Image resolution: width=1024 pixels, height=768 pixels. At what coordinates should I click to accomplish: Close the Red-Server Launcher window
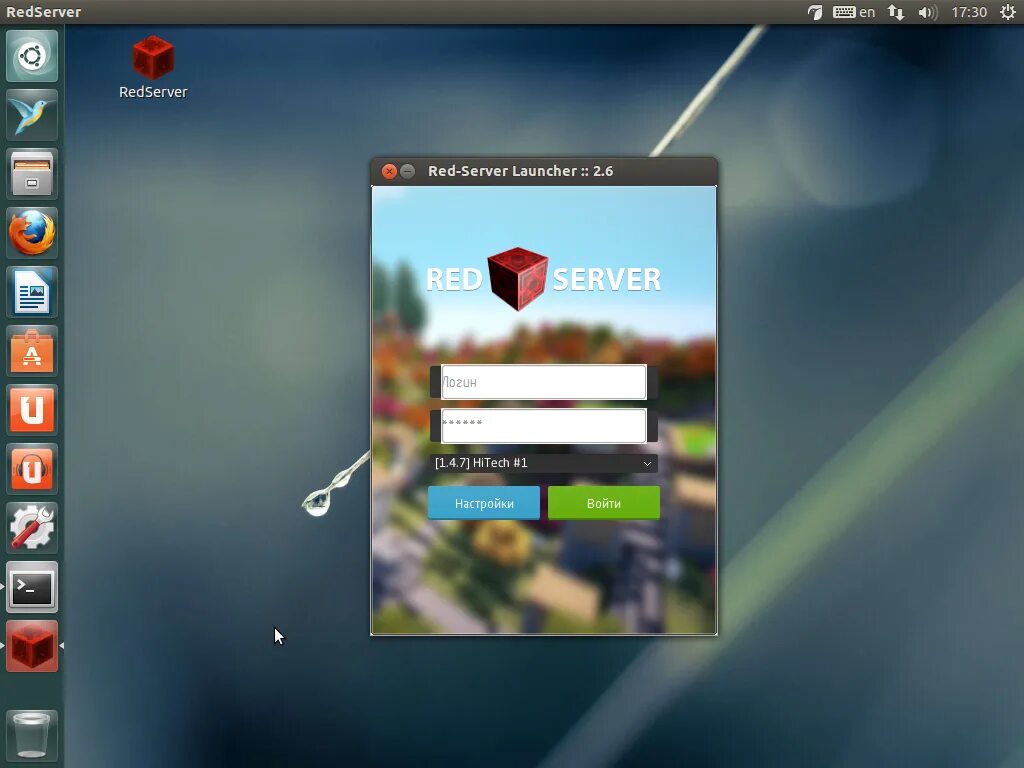point(389,171)
